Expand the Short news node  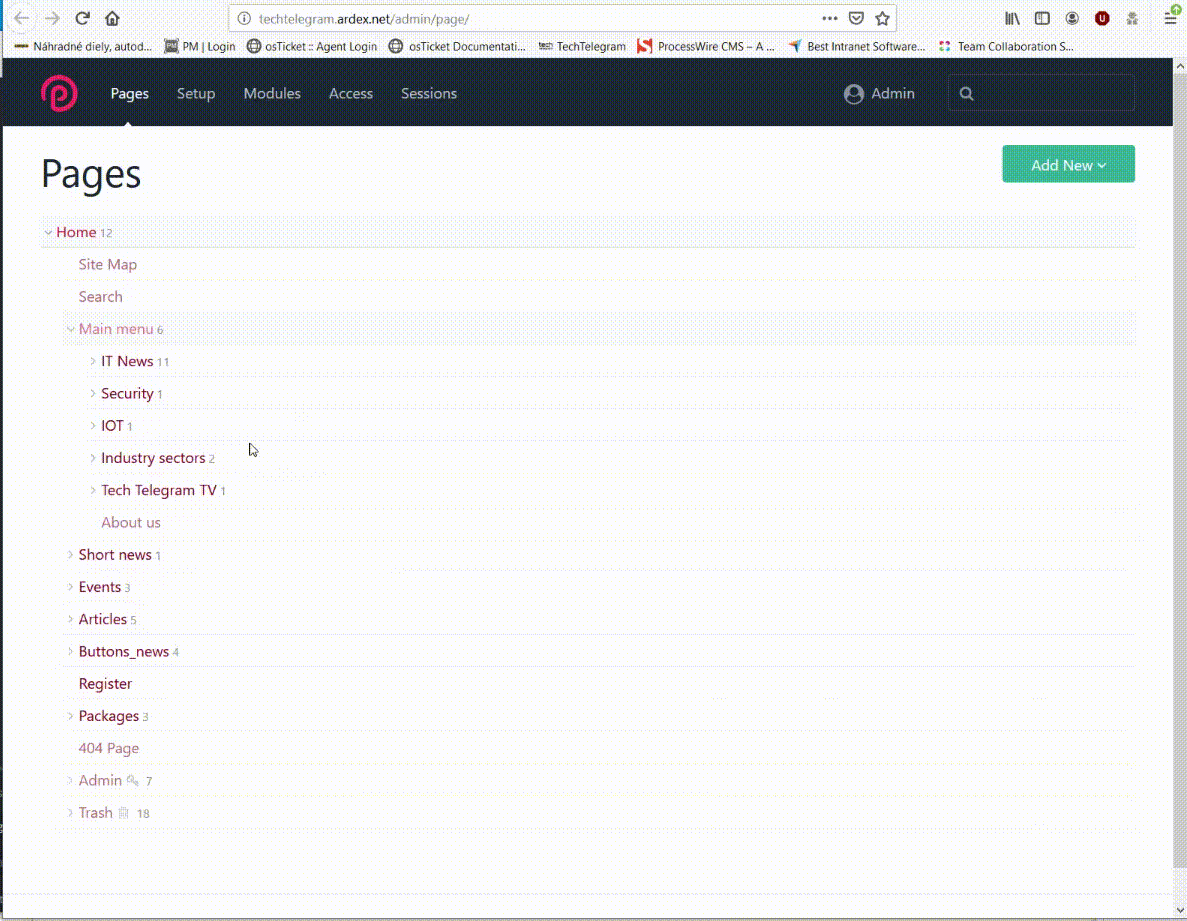[70, 555]
